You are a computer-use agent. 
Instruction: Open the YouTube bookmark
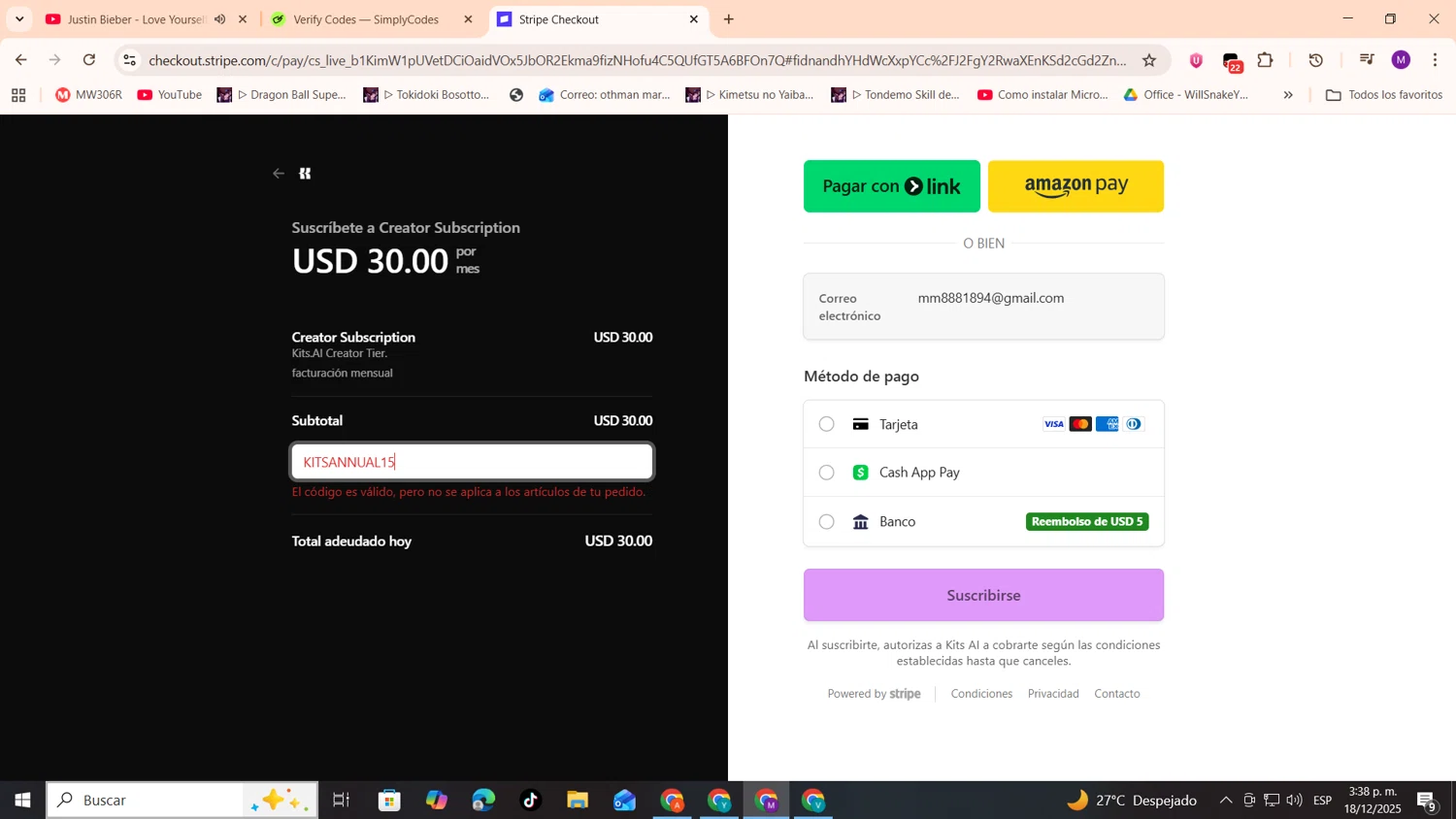[170, 95]
